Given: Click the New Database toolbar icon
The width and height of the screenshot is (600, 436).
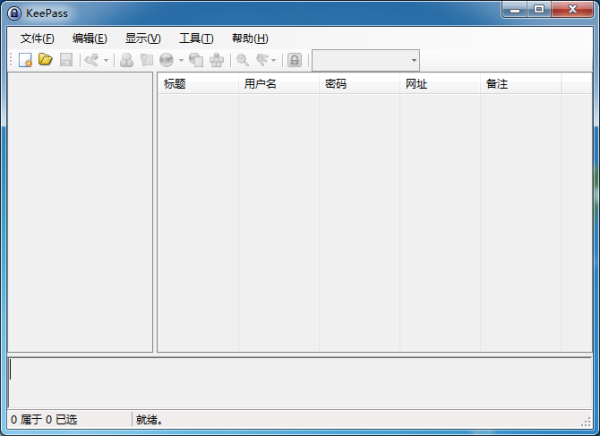Looking at the screenshot, I should point(25,60).
